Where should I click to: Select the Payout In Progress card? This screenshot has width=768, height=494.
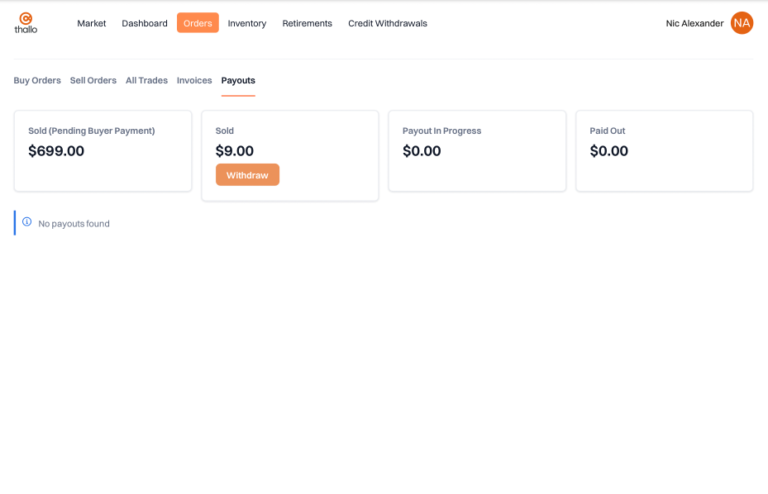(477, 151)
